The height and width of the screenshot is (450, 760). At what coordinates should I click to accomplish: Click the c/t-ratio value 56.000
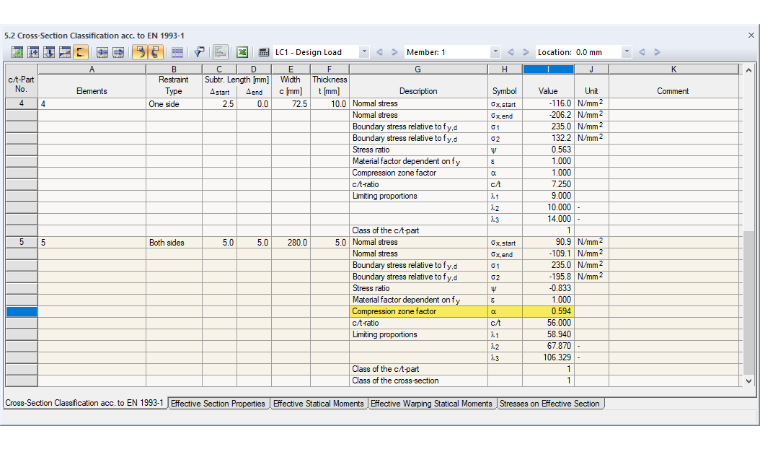click(548, 323)
